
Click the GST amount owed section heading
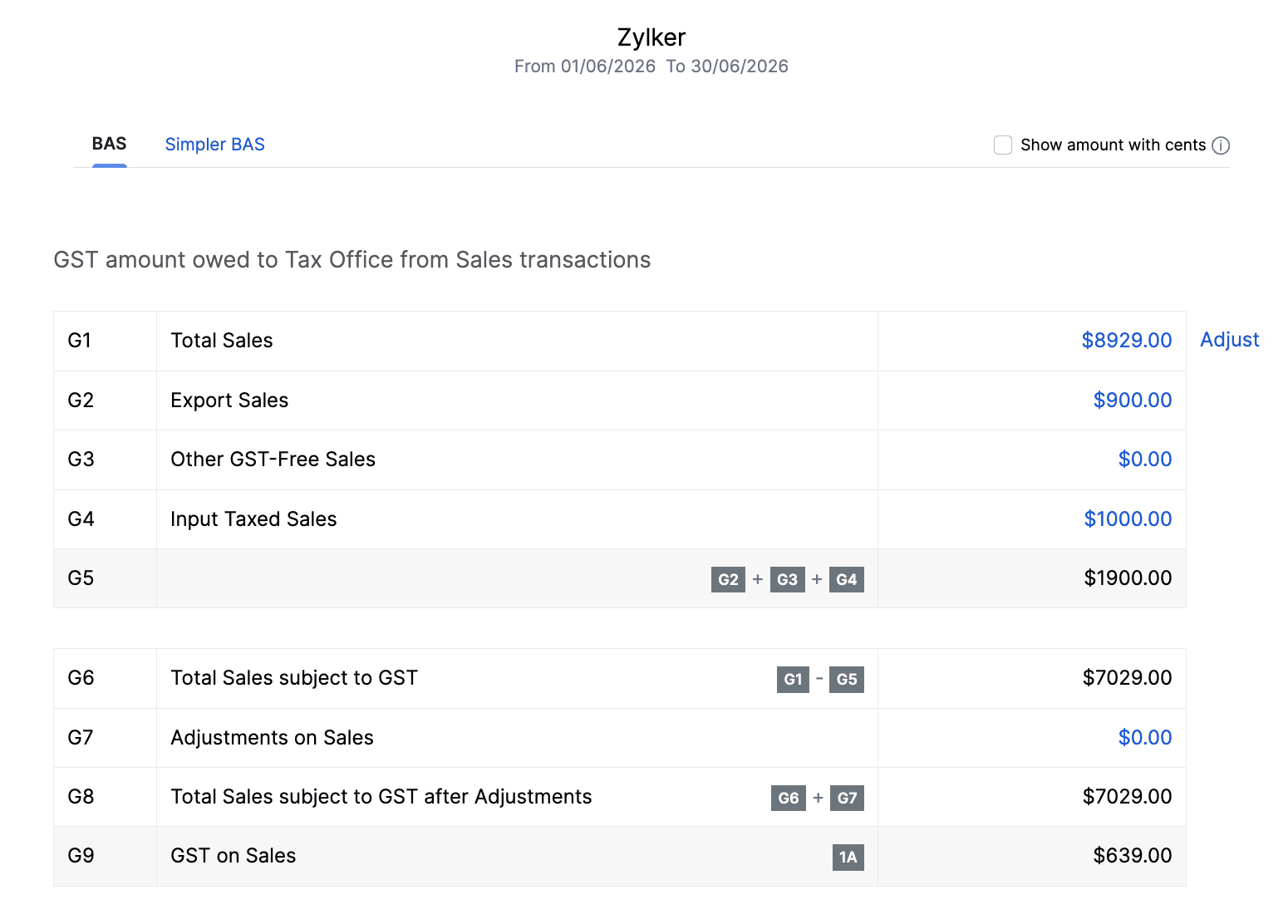pyautogui.click(x=352, y=260)
